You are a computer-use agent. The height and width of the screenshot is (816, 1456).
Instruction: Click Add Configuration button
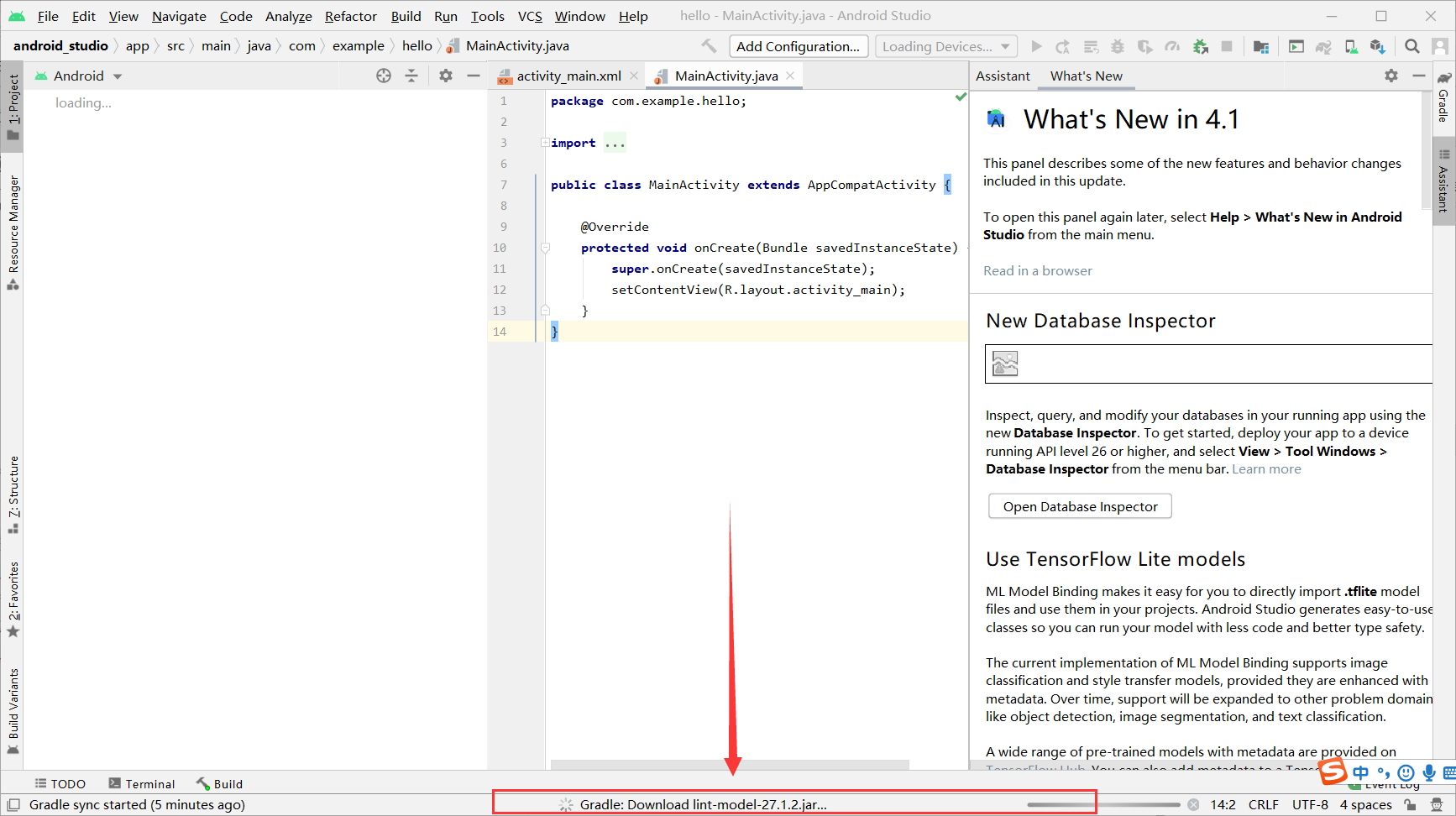[x=798, y=46]
